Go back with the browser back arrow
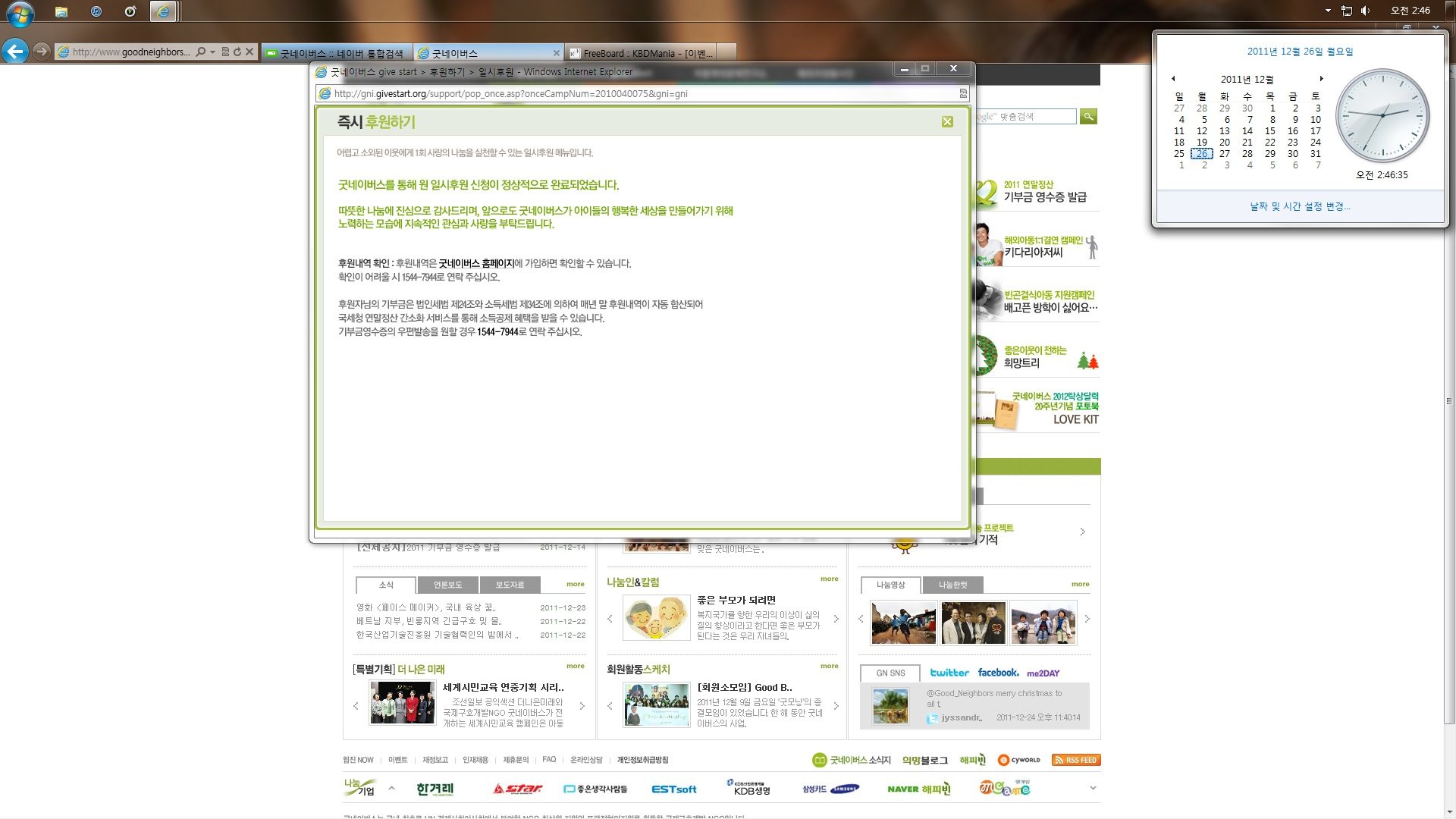 15,52
